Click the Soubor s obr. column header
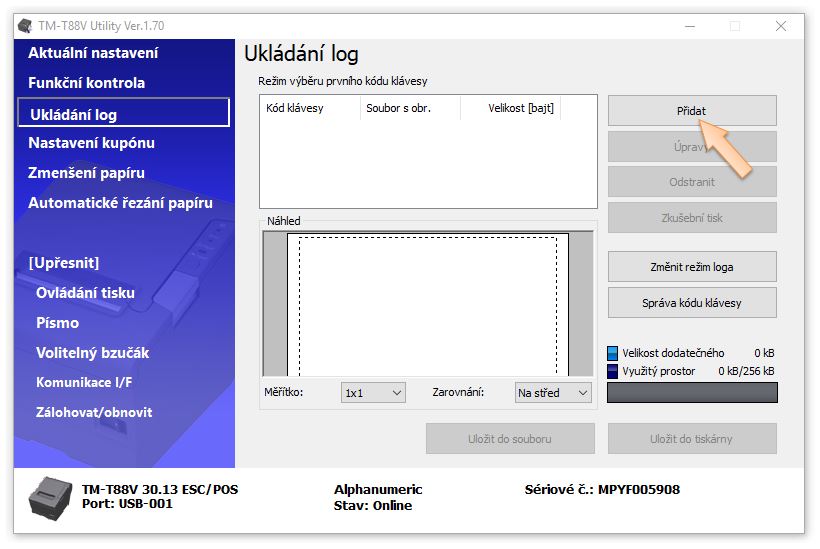This screenshot has width=820, height=549. tap(411, 108)
